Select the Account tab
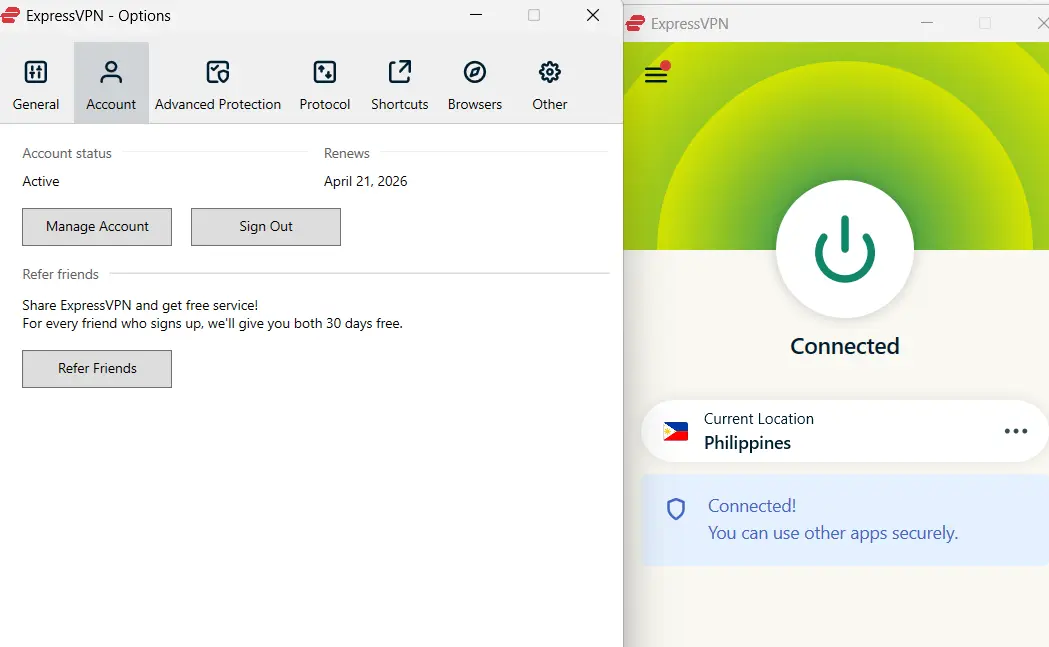This screenshot has height=647, width=1049. [x=111, y=84]
